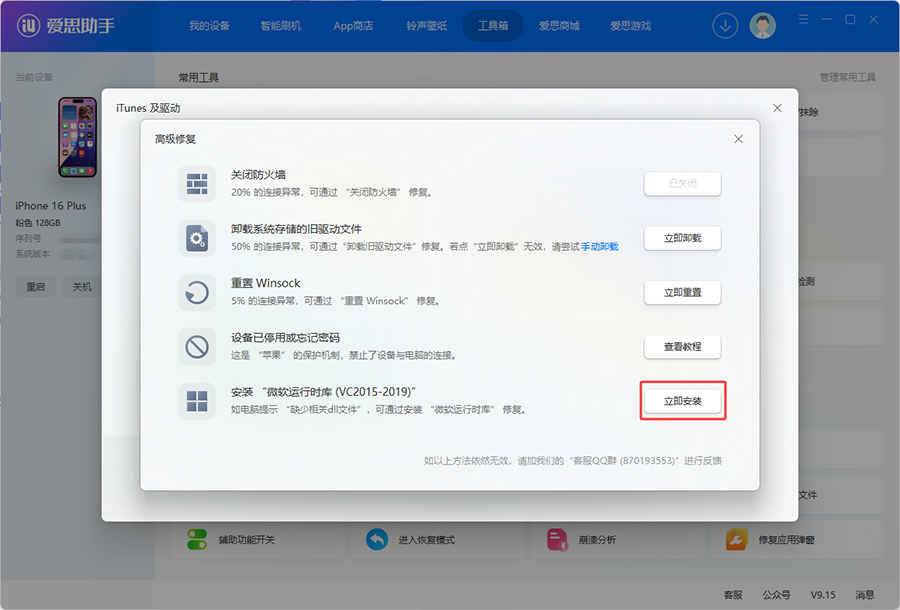The image size is (900, 610).
Task: Click the 重置 Winsock title text
Action: (x=266, y=283)
